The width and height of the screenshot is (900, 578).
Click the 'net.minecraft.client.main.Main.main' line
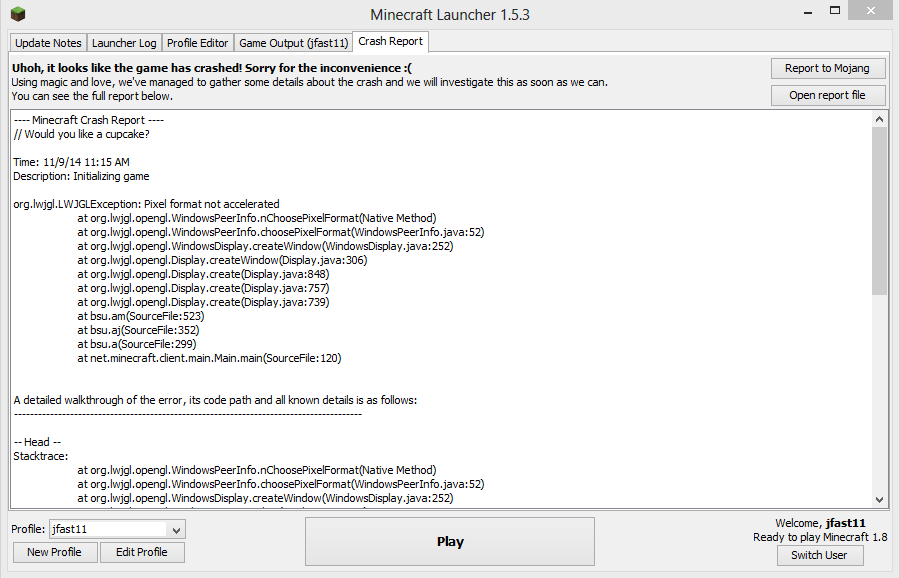pyautogui.click(x=210, y=358)
